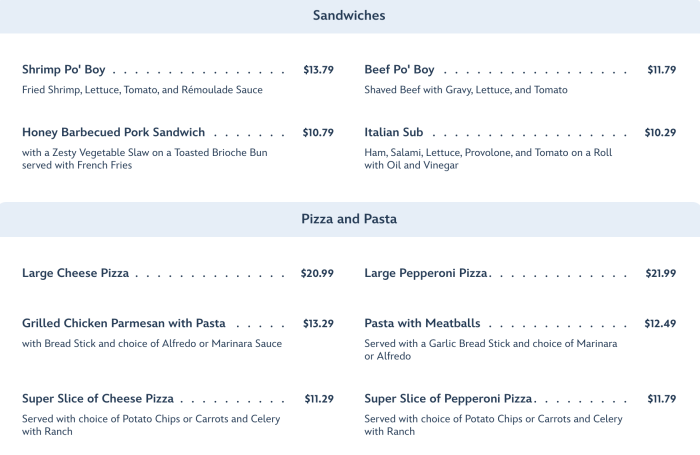
Task: Choose Super Slice of Pepperoni Pizza
Action: (449, 399)
